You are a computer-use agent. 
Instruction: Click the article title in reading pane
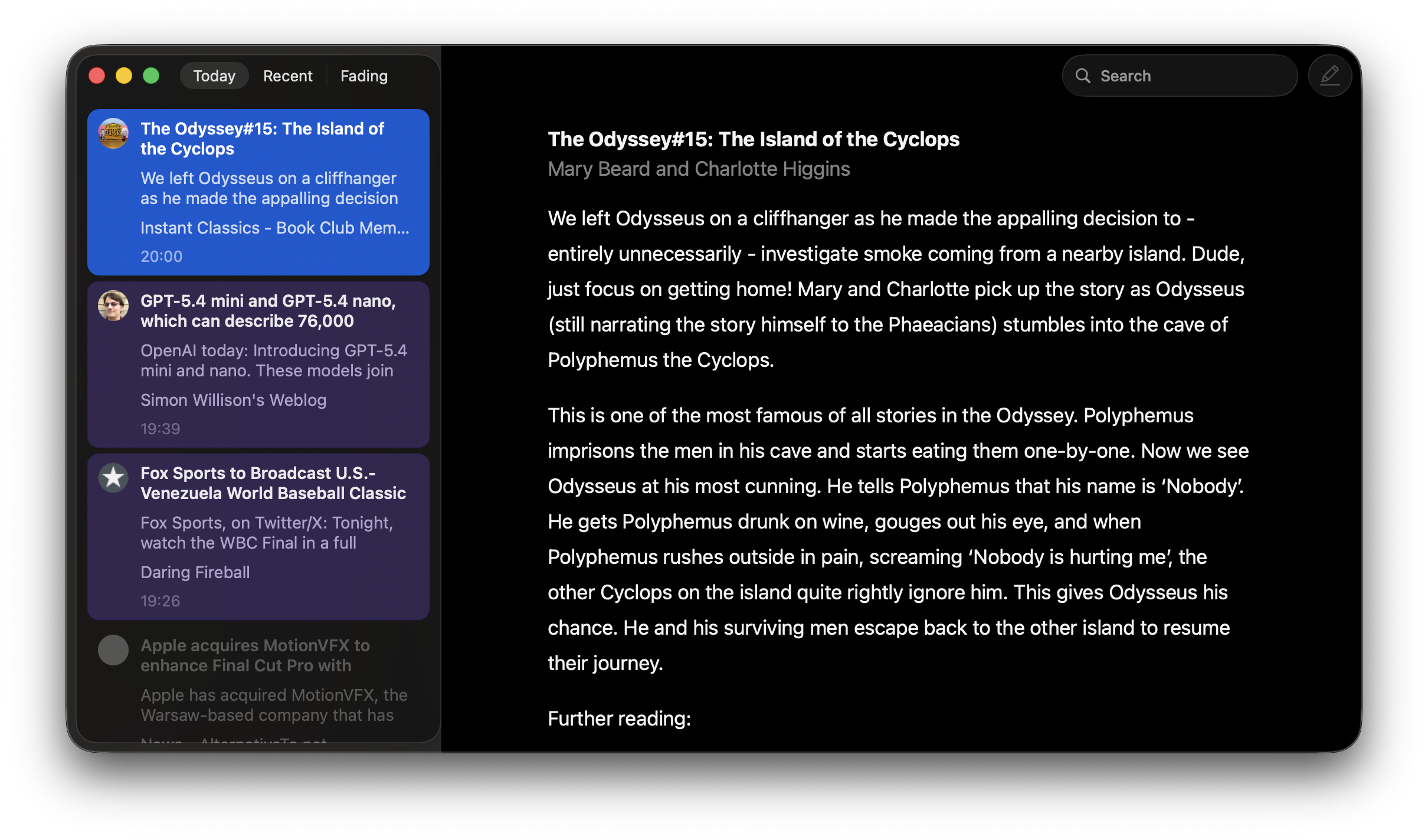click(x=754, y=139)
